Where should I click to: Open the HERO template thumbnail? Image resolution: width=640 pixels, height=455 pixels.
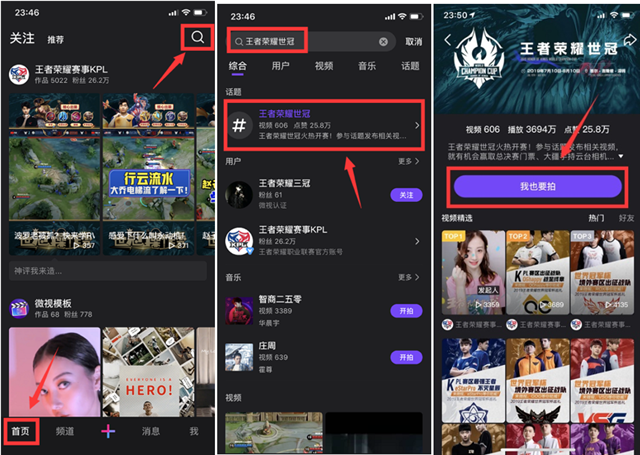[148, 372]
